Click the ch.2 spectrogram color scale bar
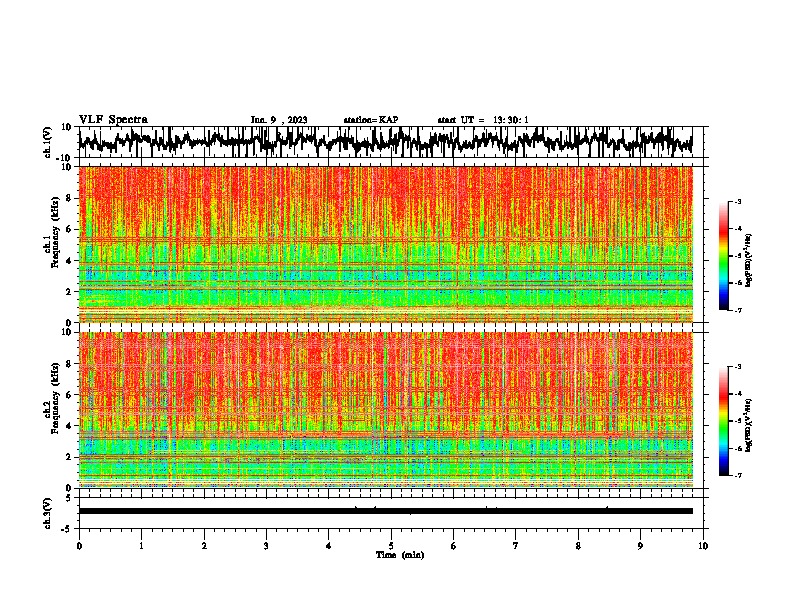Image resolution: width=792 pixels, height=612 pixels. tap(723, 421)
